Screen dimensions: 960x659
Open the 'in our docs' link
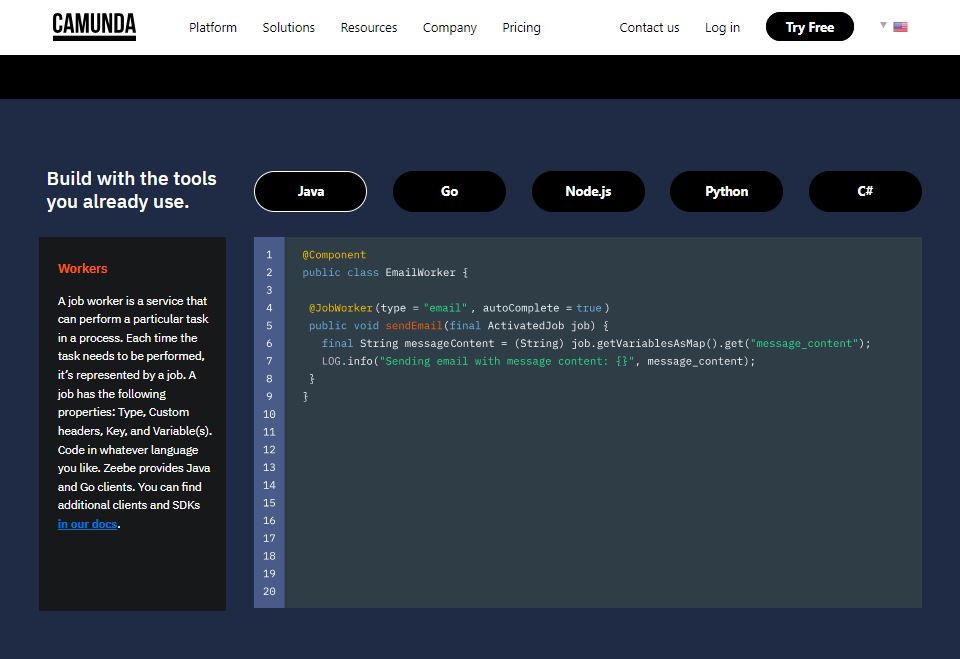coord(88,524)
